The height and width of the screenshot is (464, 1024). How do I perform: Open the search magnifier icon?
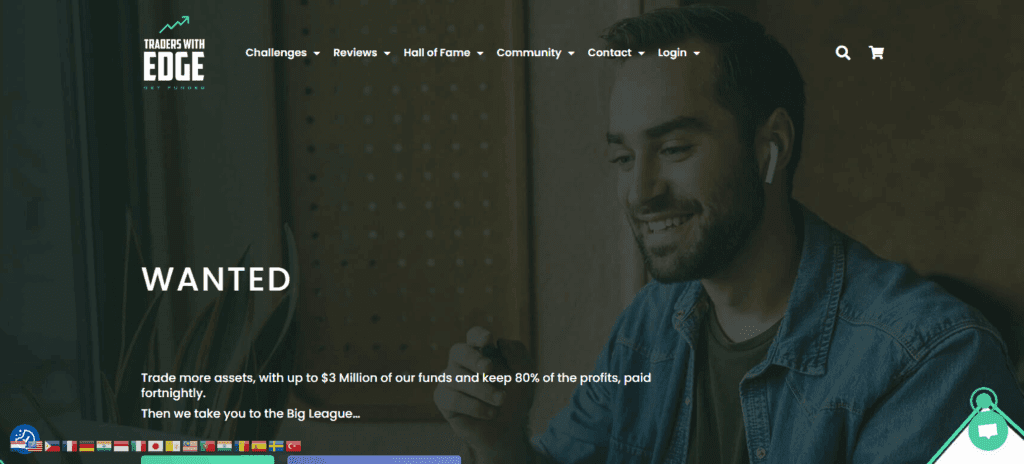(x=843, y=53)
